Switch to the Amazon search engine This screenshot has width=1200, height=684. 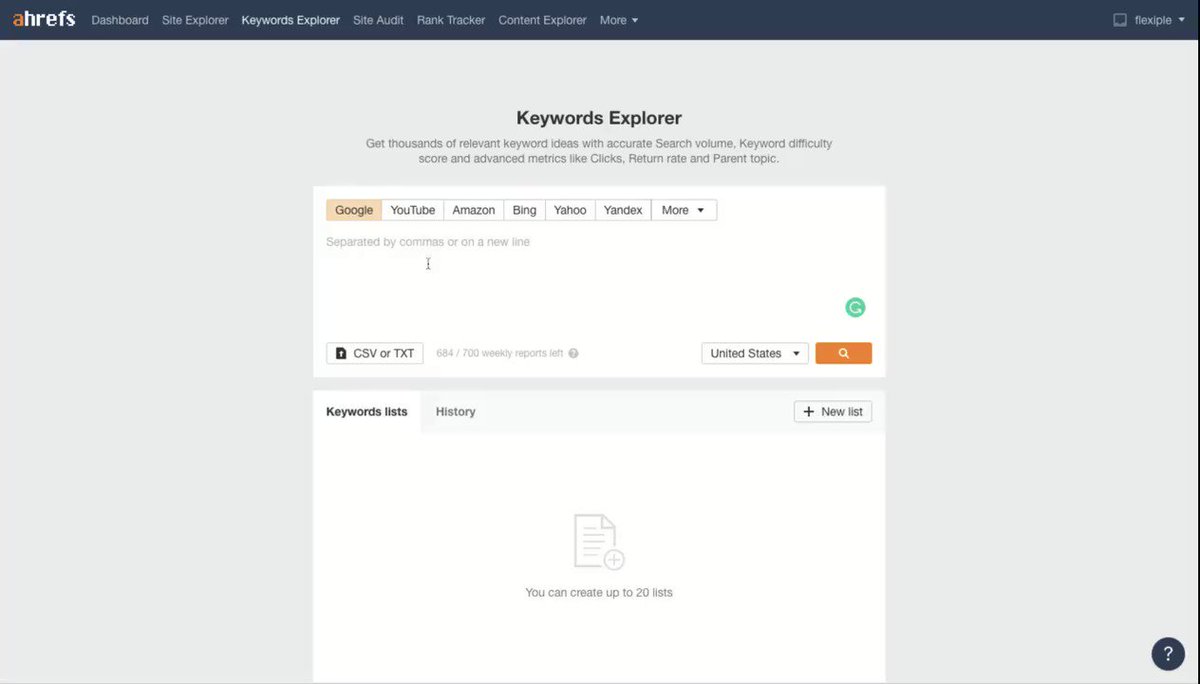pyautogui.click(x=474, y=210)
